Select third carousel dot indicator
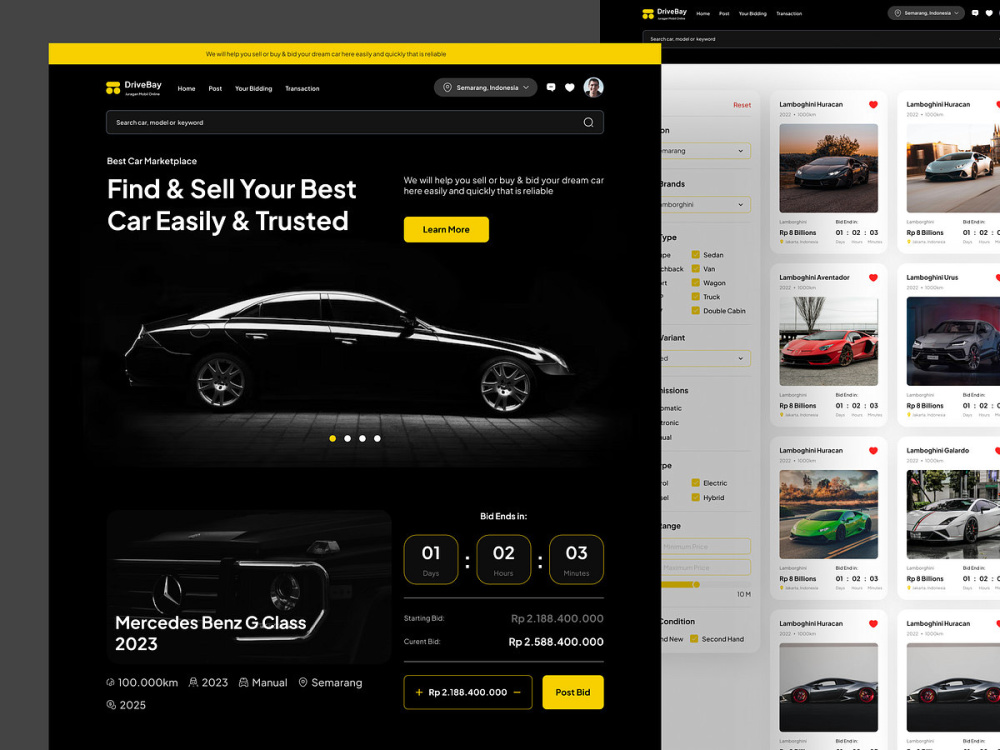 (x=362, y=438)
